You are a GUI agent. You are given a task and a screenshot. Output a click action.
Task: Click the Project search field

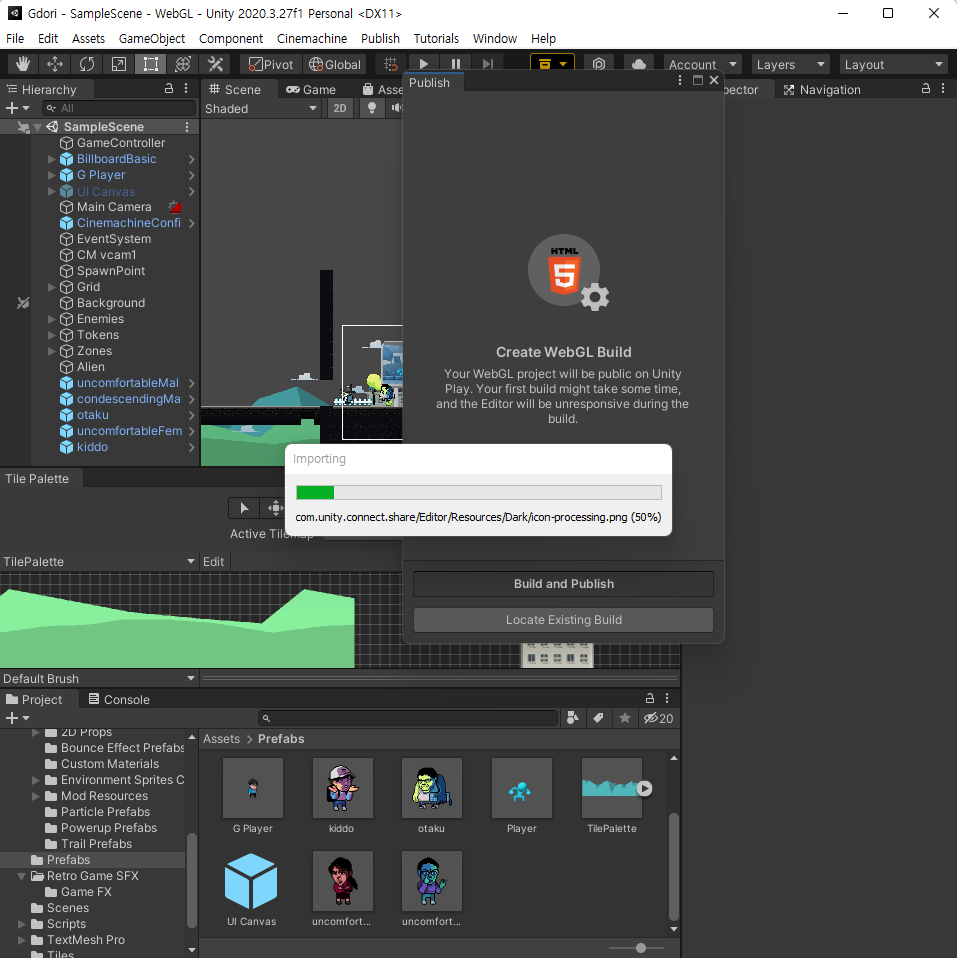coord(408,718)
